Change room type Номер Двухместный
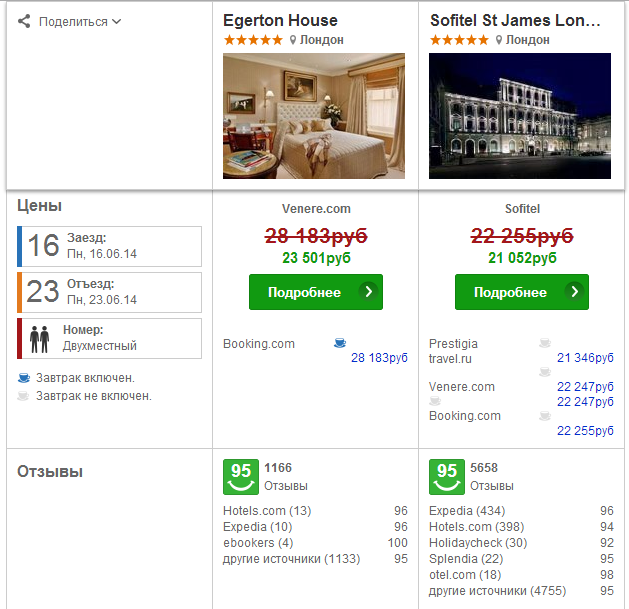 [x=110, y=338]
